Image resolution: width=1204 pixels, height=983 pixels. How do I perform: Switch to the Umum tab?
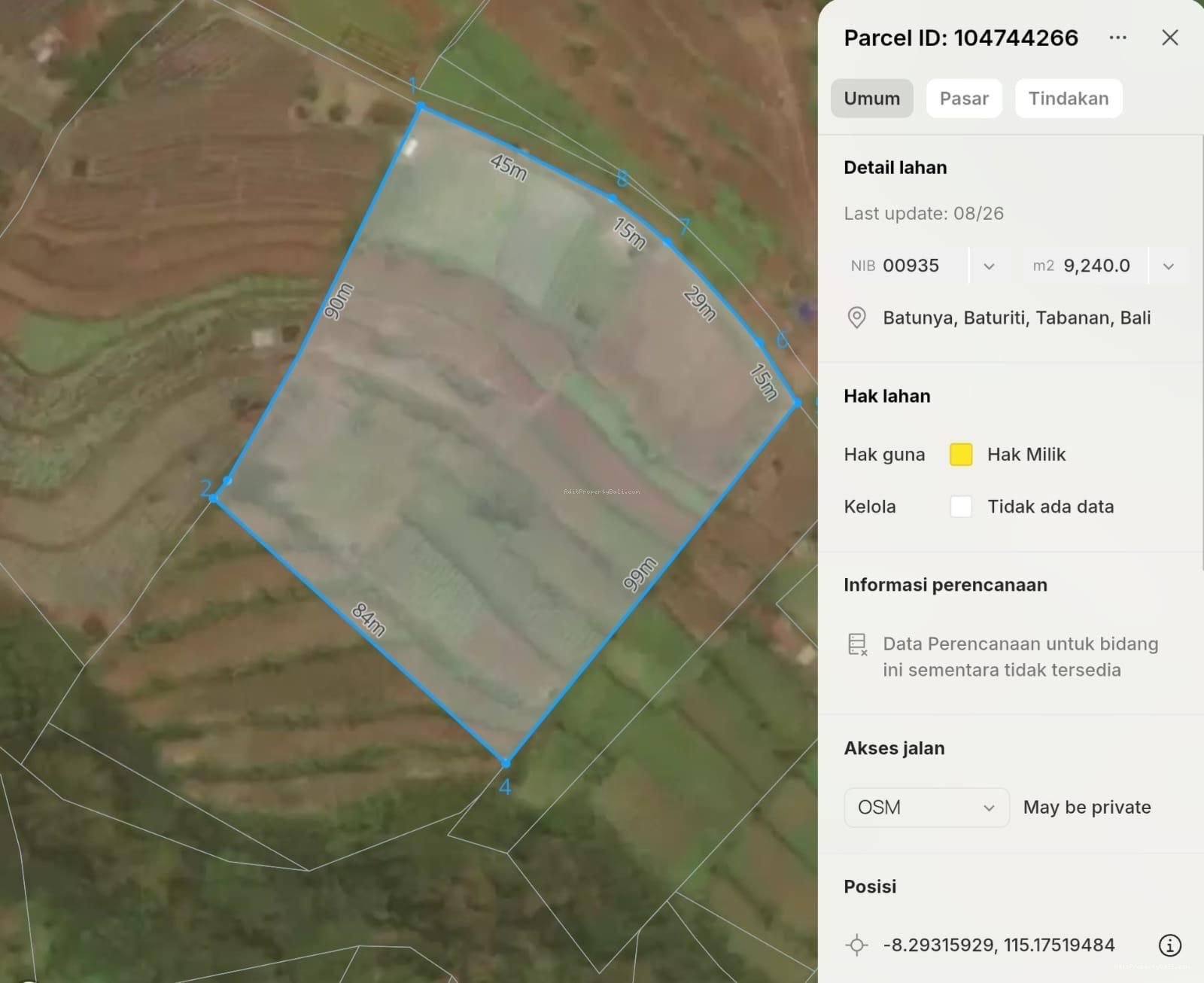[x=871, y=99]
